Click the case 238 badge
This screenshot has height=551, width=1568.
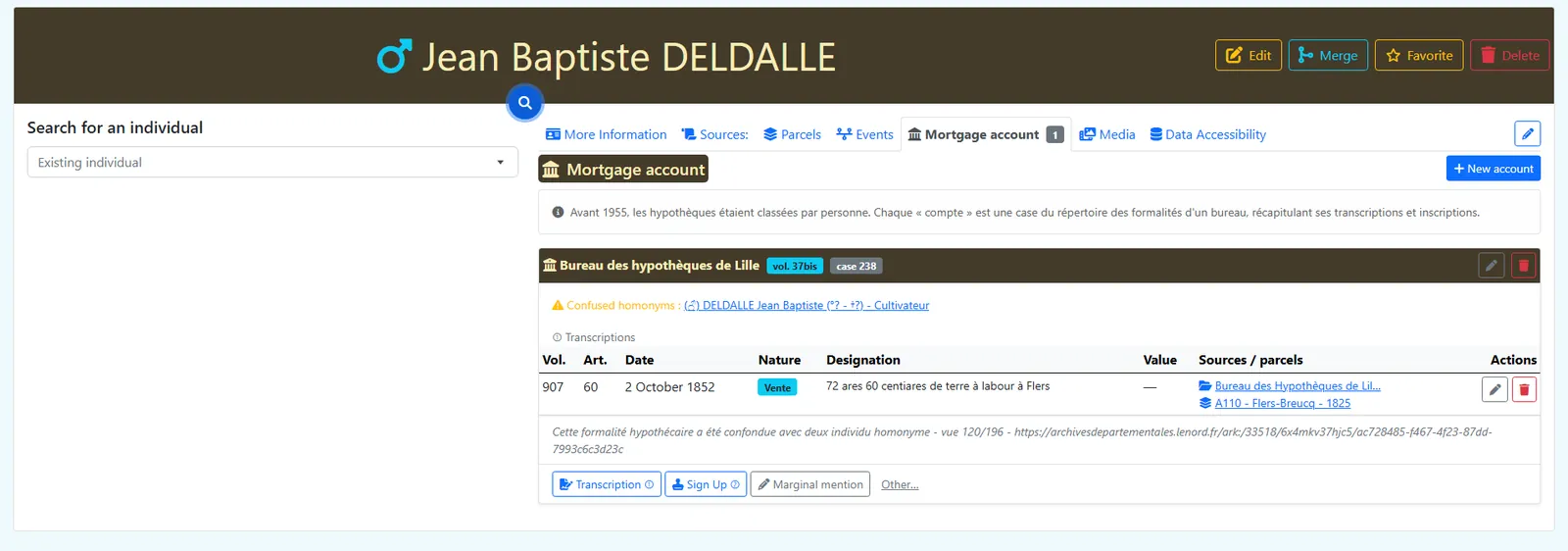857,266
